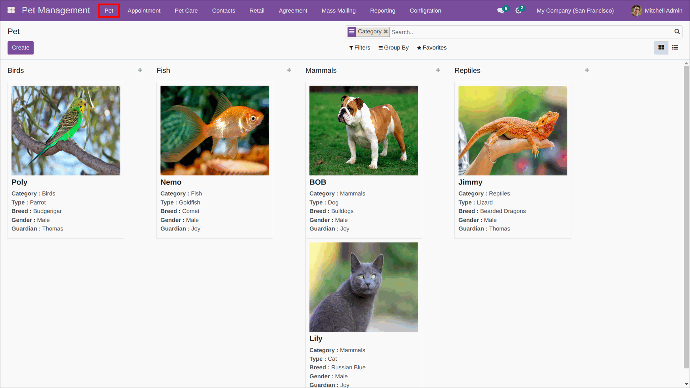Select the Poly pet name
Screen dimensions: 690x388
19,182
